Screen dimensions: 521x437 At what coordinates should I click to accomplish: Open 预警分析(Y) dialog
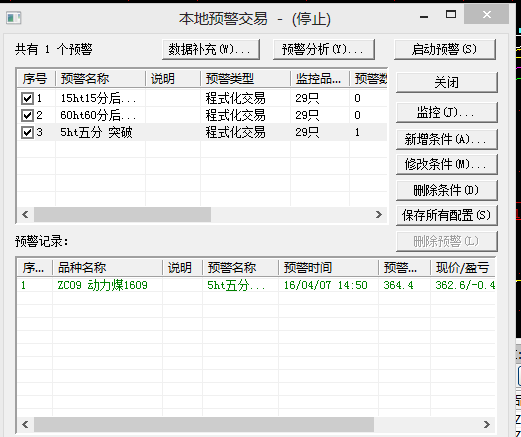coord(324,49)
